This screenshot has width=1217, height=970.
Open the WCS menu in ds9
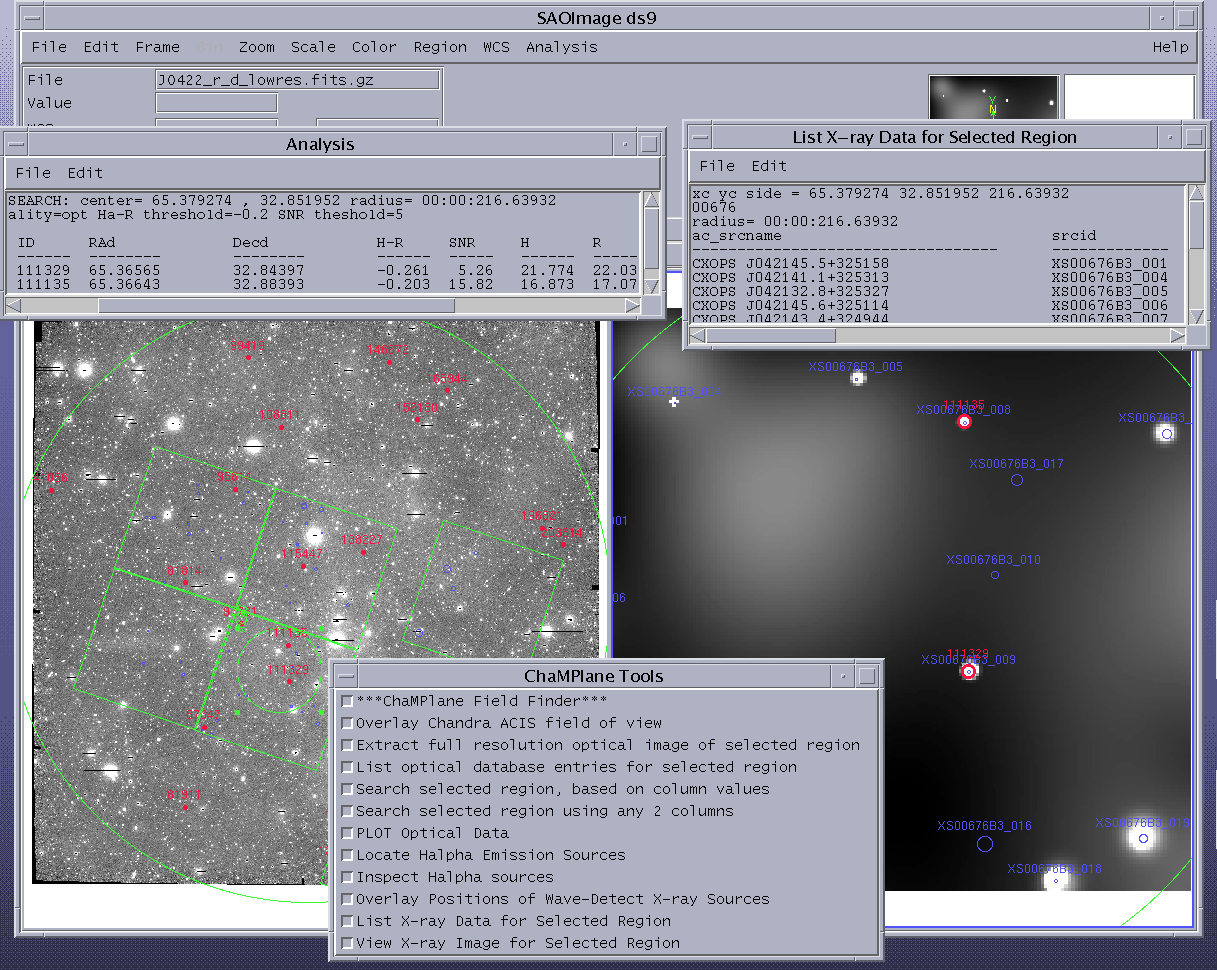tap(496, 47)
